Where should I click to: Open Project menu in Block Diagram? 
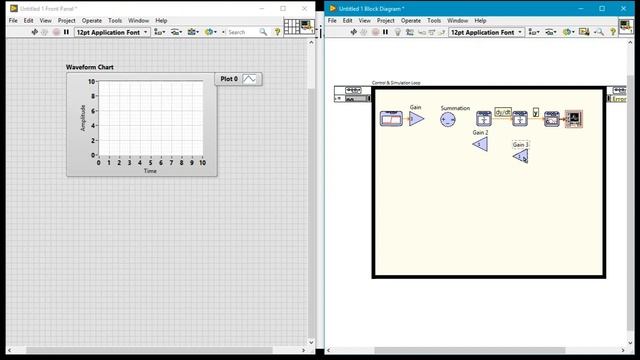[x=386, y=20]
